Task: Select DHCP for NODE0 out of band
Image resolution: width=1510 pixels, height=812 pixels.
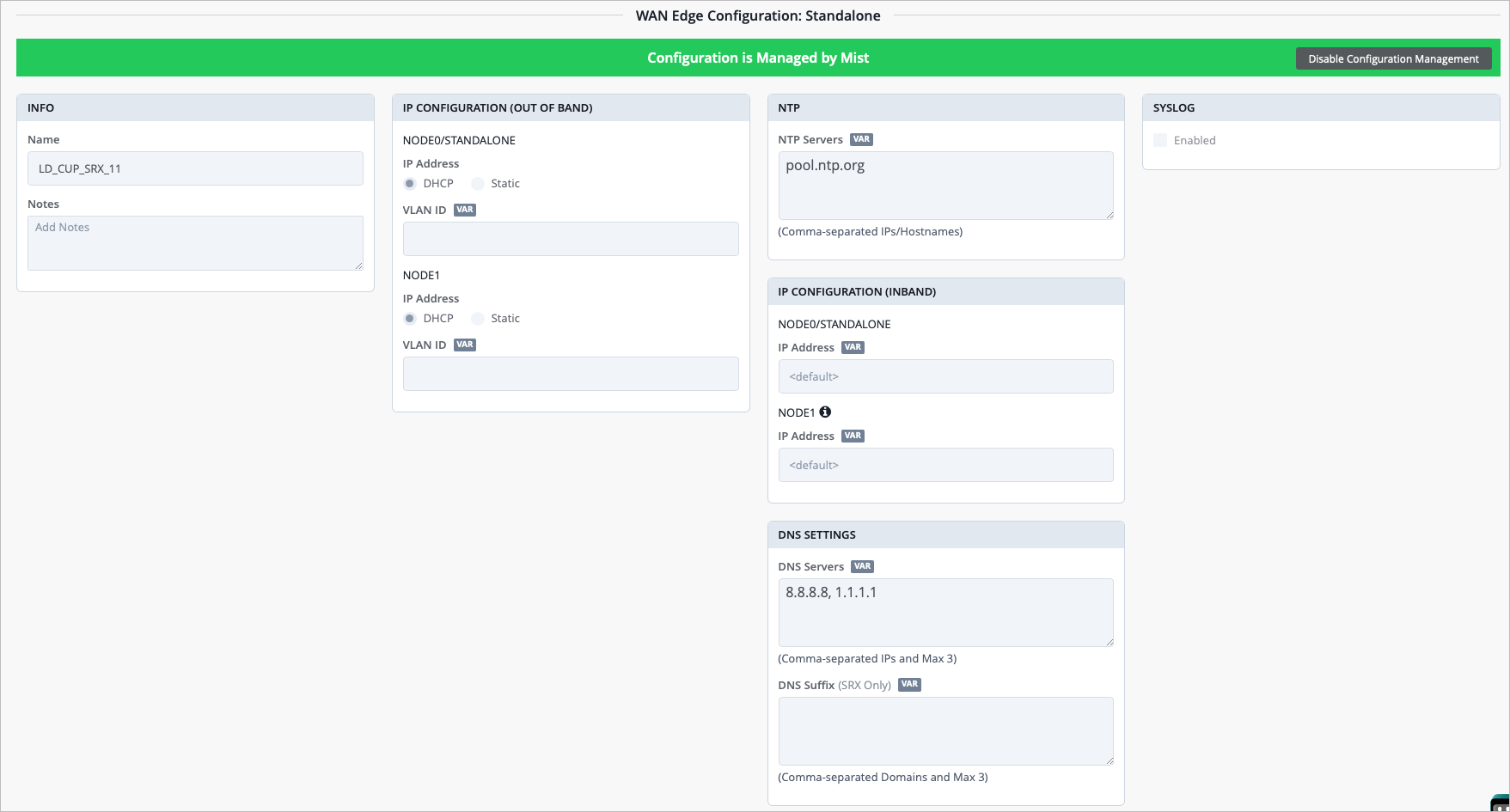Action: 410,183
